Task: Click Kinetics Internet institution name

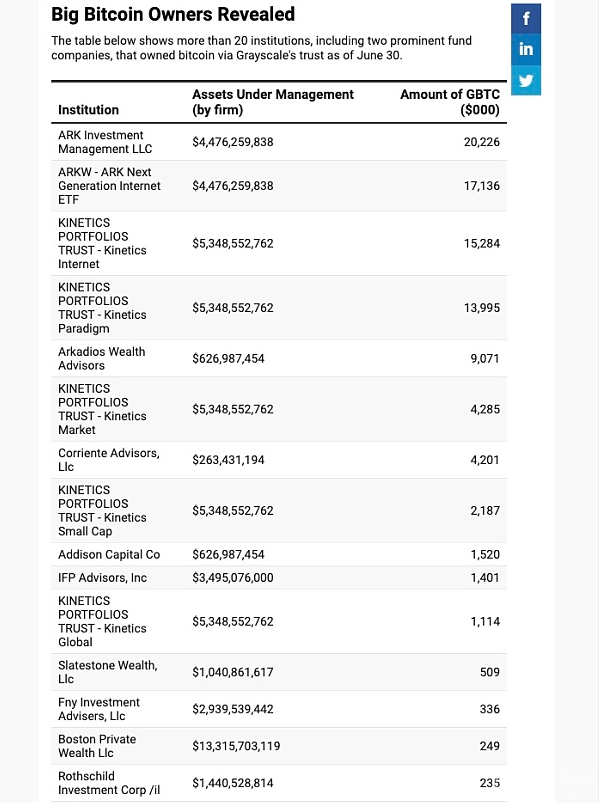Action: coord(102,243)
